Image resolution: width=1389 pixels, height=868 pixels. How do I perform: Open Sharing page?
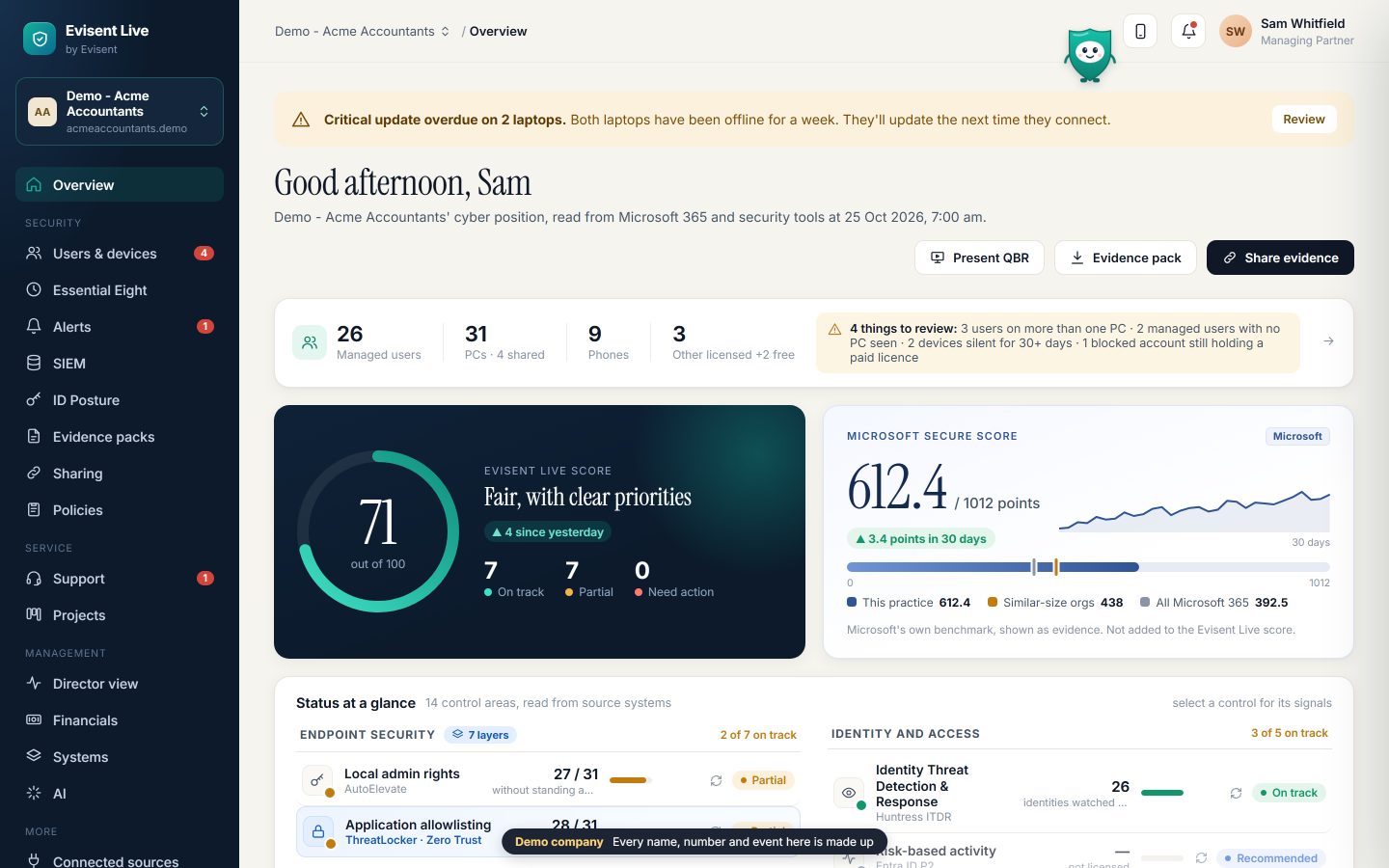[x=120, y=474]
